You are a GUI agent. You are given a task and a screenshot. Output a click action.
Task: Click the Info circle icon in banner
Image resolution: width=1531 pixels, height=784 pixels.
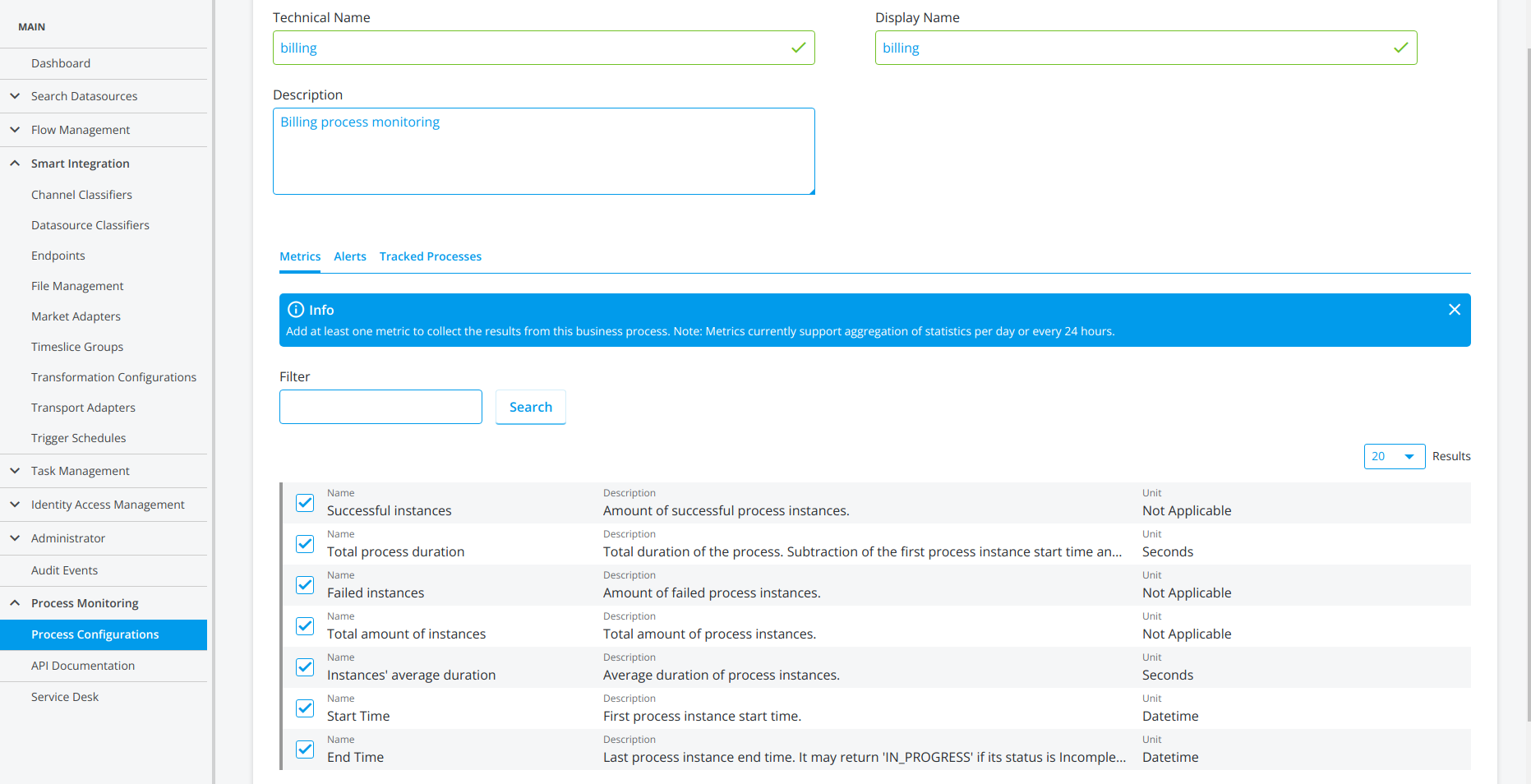pos(296,310)
